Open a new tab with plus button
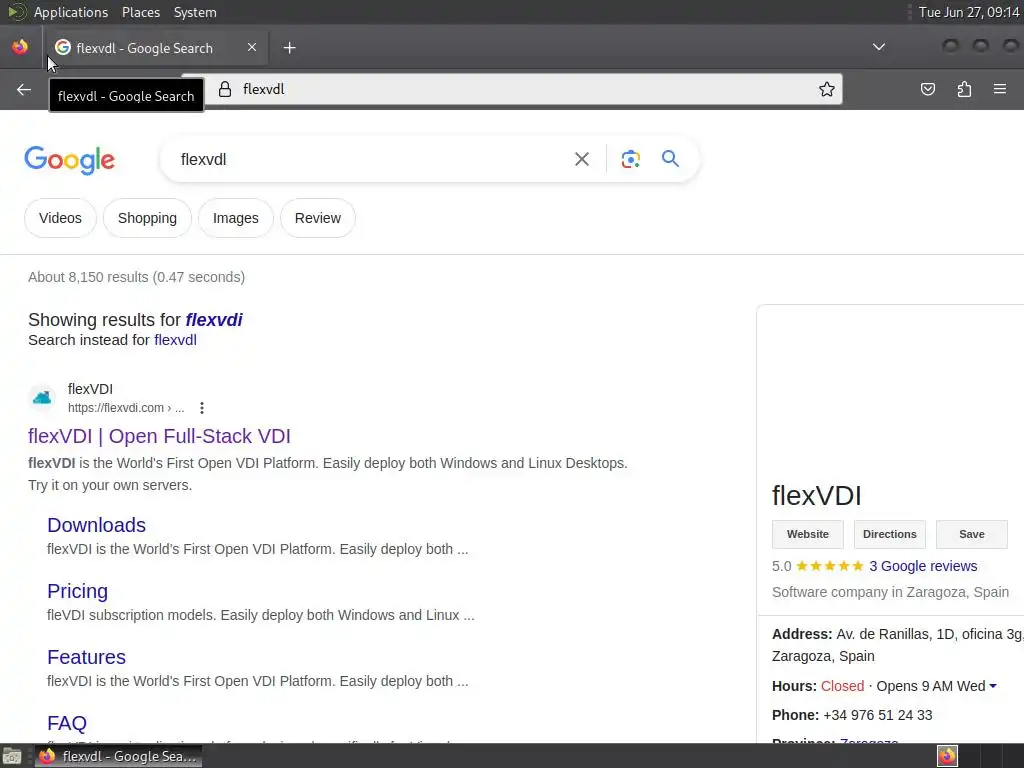The height and width of the screenshot is (768, 1024). (x=289, y=48)
